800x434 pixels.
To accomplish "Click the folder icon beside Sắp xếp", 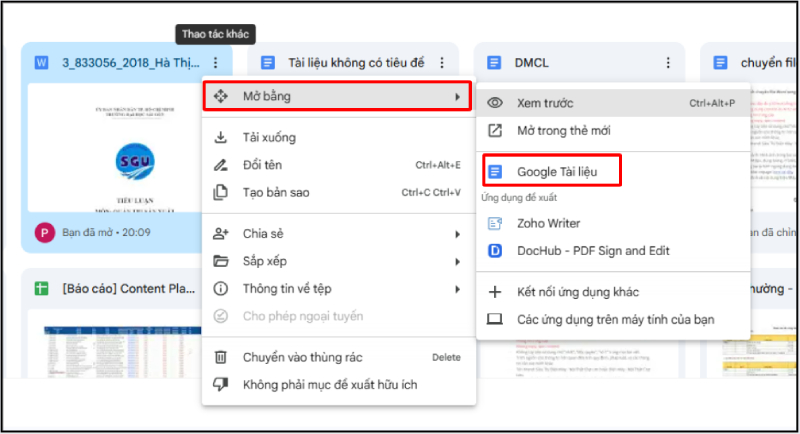I will [220, 261].
